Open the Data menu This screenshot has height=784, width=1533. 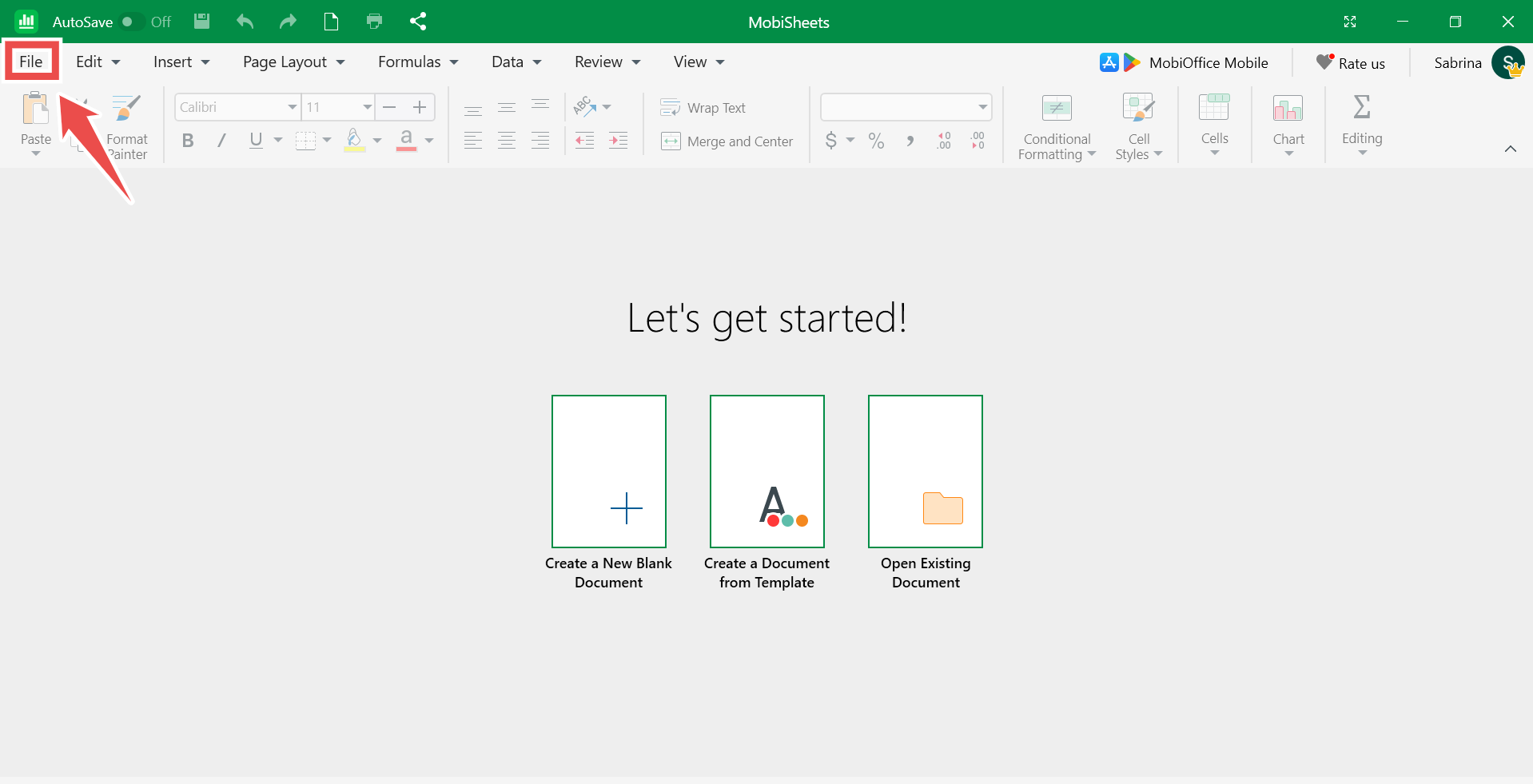pyautogui.click(x=516, y=62)
